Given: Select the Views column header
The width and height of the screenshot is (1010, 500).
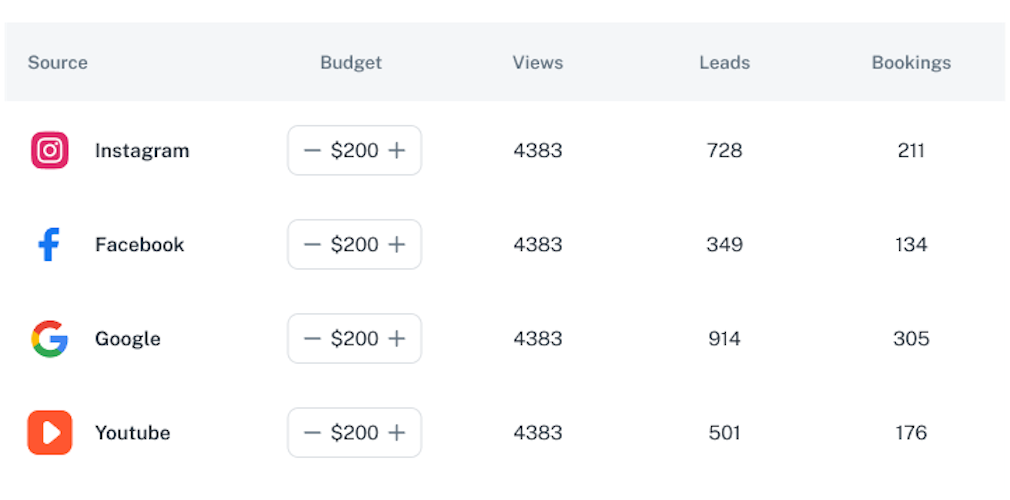Looking at the screenshot, I should [x=538, y=62].
